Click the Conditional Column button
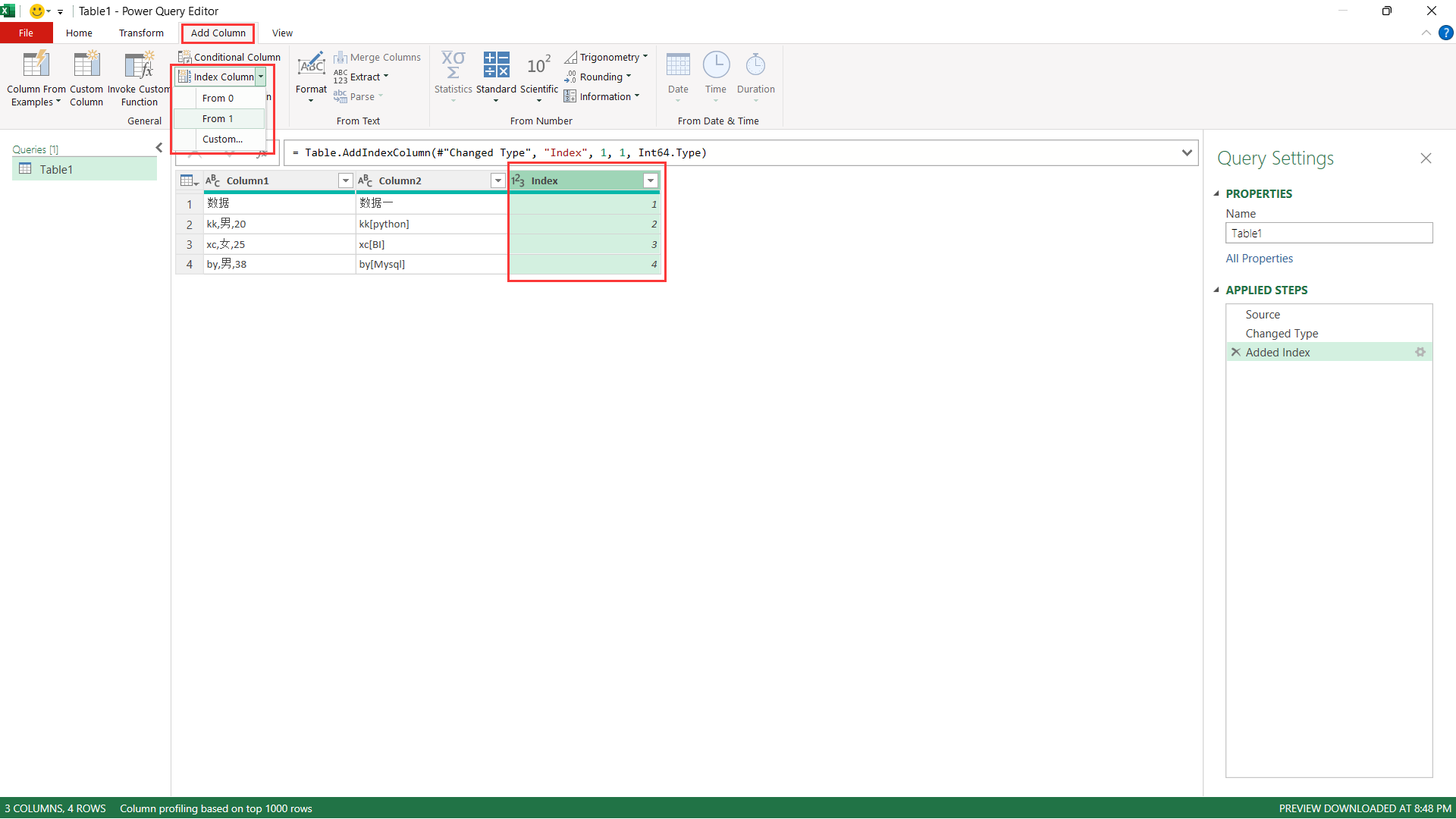Screen dimensions: 1456x819 [230, 57]
